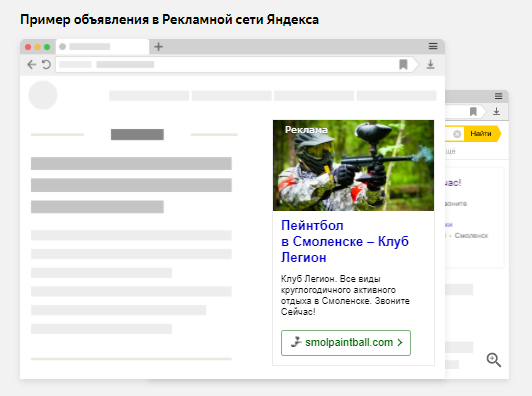Click green maximize dot of front window
This screenshot has width=532, height=396.
point(47,47)
